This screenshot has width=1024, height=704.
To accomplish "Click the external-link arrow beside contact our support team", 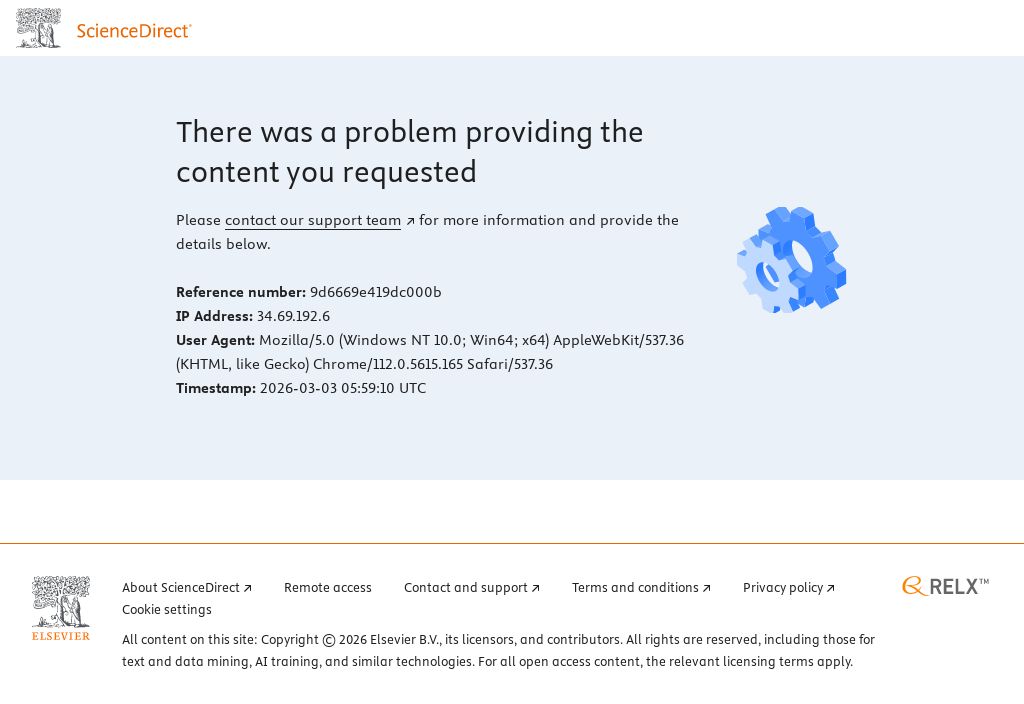I will point(409,220).
